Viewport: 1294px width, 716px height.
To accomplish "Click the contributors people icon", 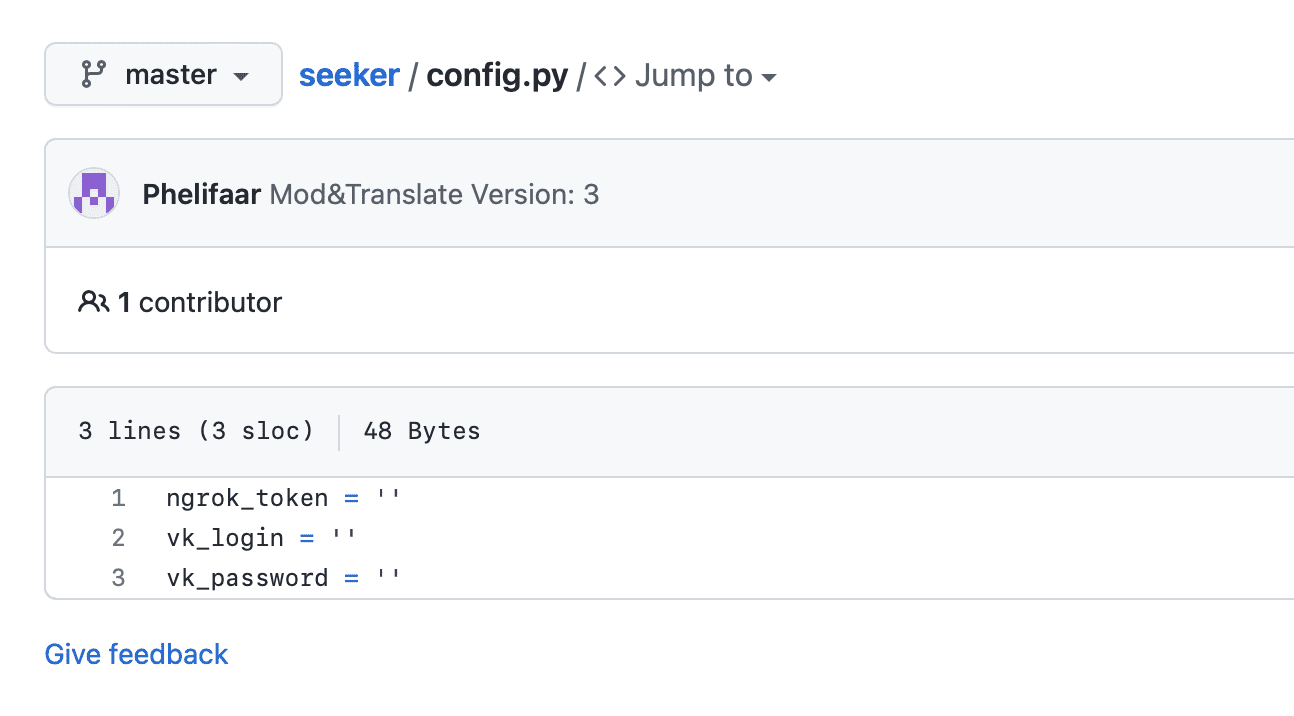I will tap(93, 302).
